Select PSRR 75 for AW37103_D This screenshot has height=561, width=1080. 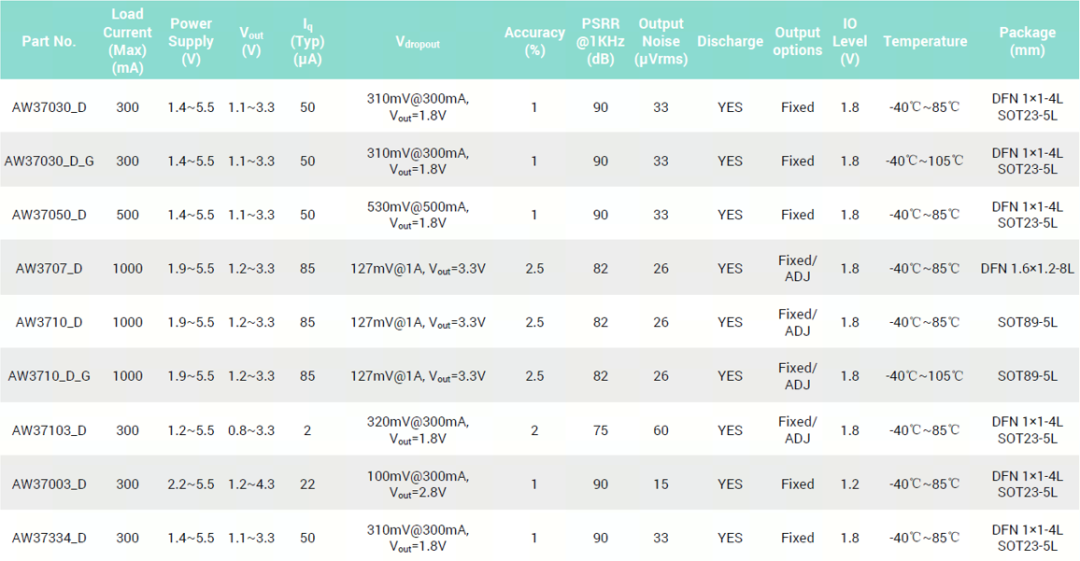[x=601, y=431]
